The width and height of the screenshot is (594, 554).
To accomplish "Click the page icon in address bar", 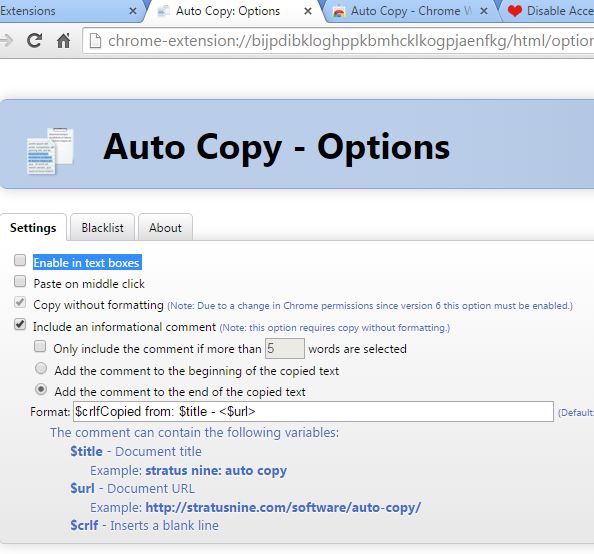I will [x=95, y=41].
